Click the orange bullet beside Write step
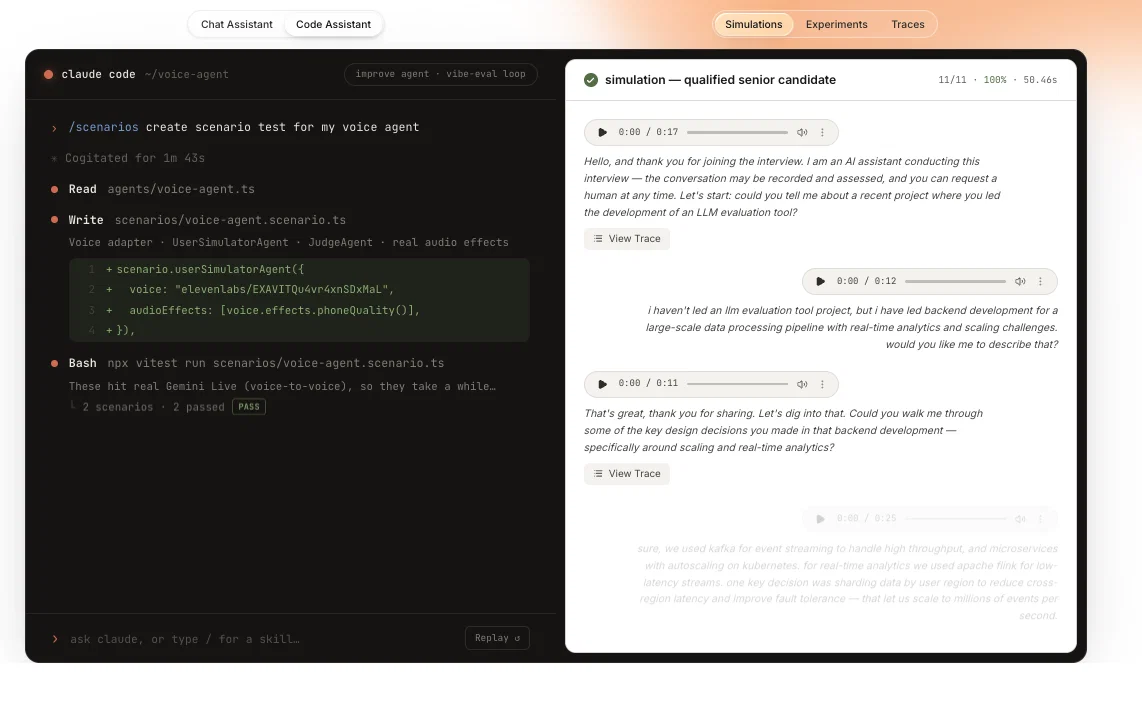The height and width of the screenshot is (717, 1142). tap(55, 219)
